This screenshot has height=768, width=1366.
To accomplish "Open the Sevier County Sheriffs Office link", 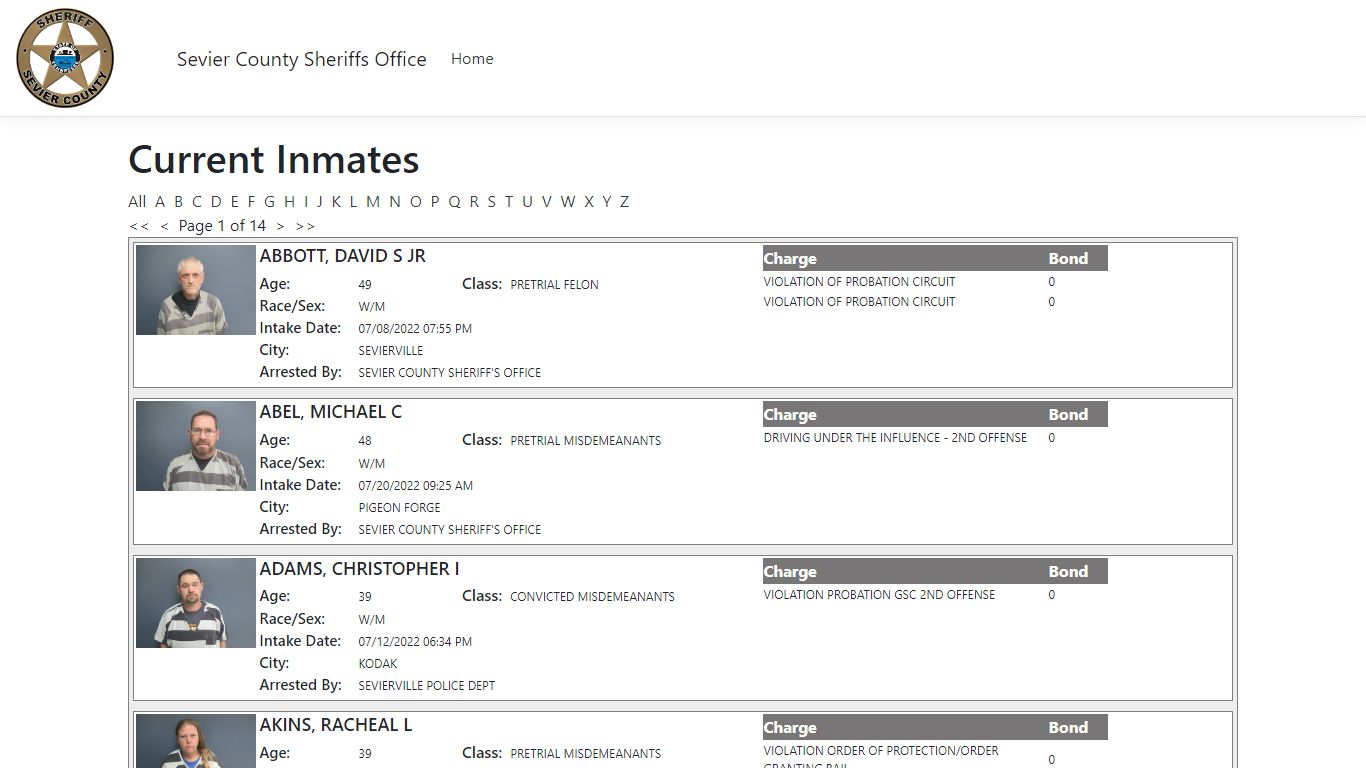I will pos(301,59).
